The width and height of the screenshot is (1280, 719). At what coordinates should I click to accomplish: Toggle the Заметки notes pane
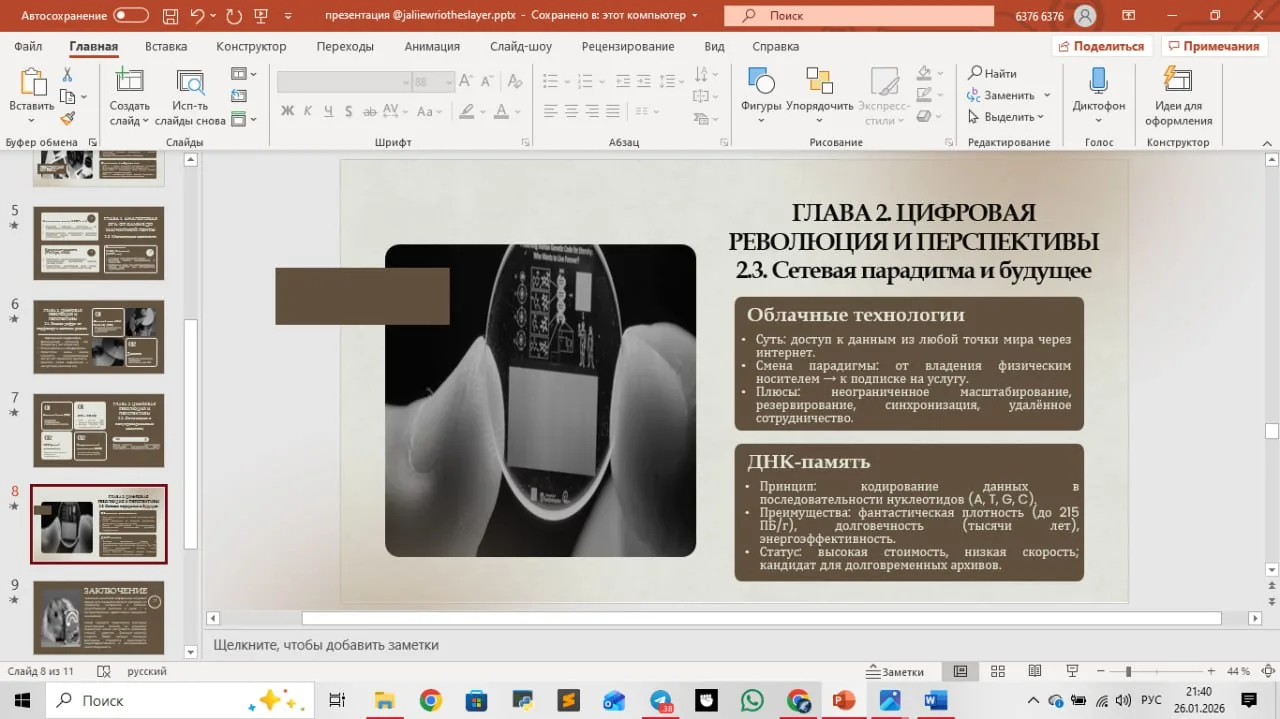click(x=896, y=672)
